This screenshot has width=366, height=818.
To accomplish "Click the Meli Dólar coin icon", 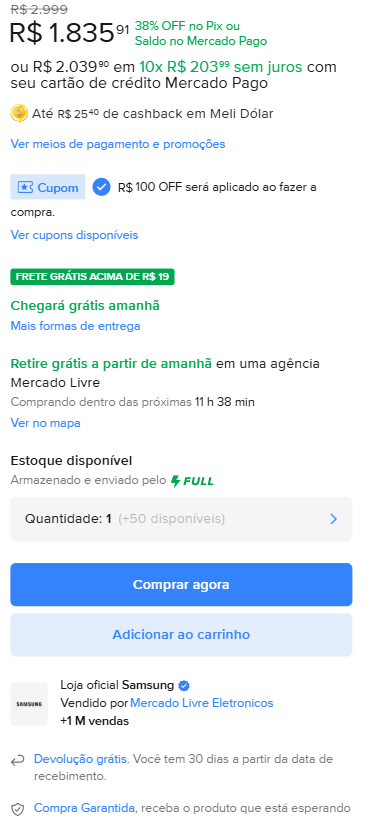I will (x=19, y=113).
